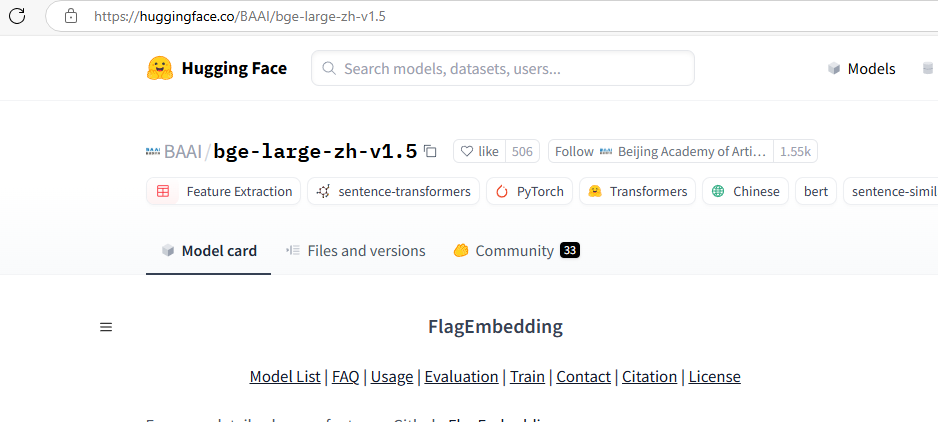Open the Community tab
The image size is (938, 422).
click(517, 251)
